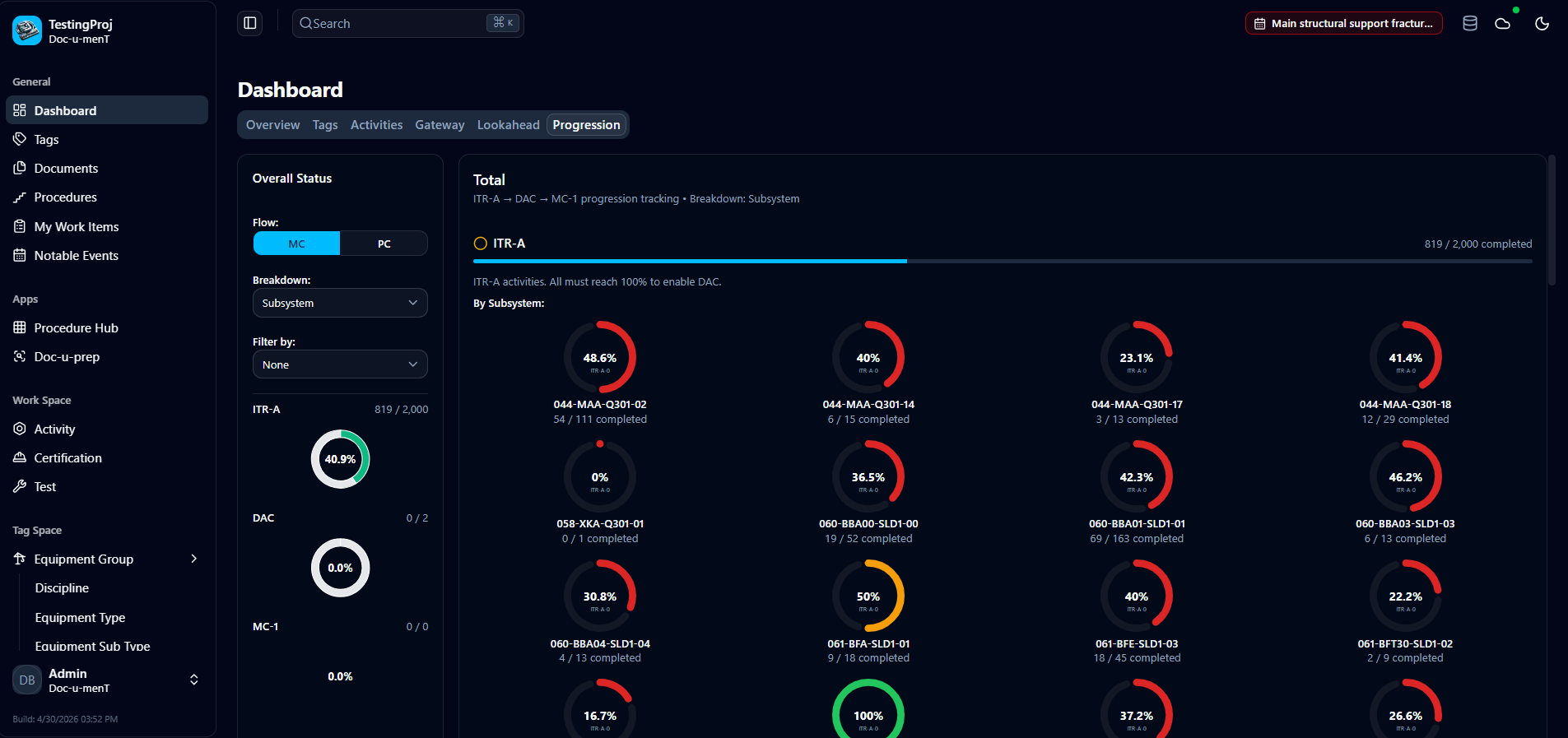Open Filter by None dropdown
Viewport: 1568px width, 738px height.
point(340,364)
